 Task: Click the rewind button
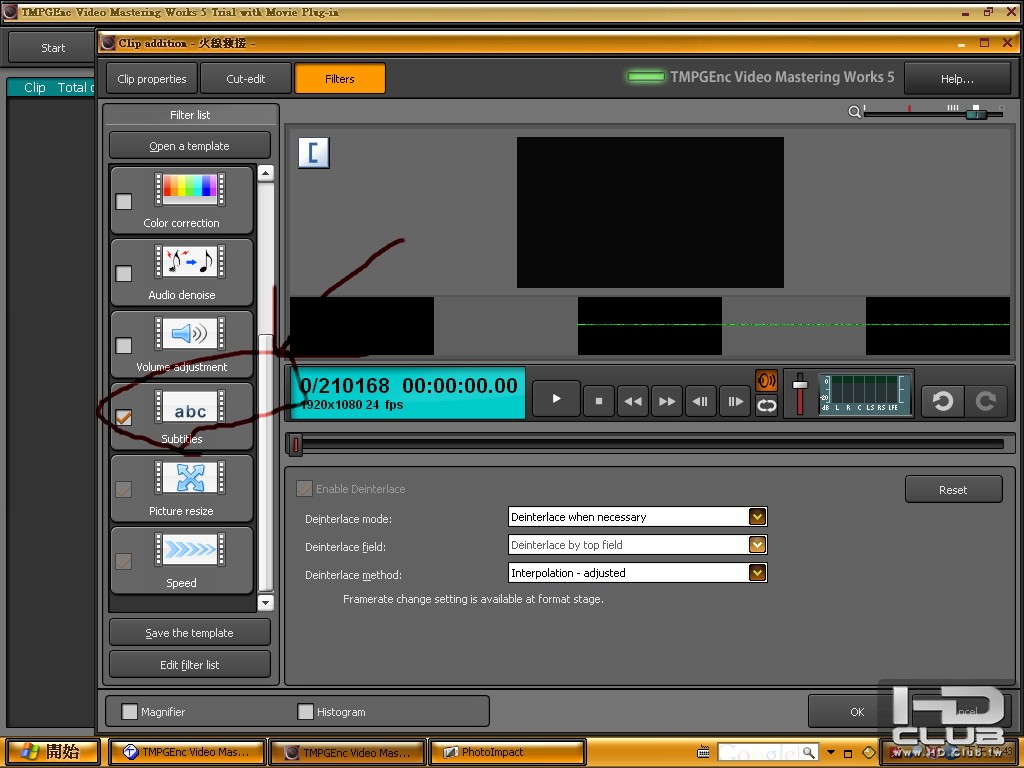click(633, 400)
